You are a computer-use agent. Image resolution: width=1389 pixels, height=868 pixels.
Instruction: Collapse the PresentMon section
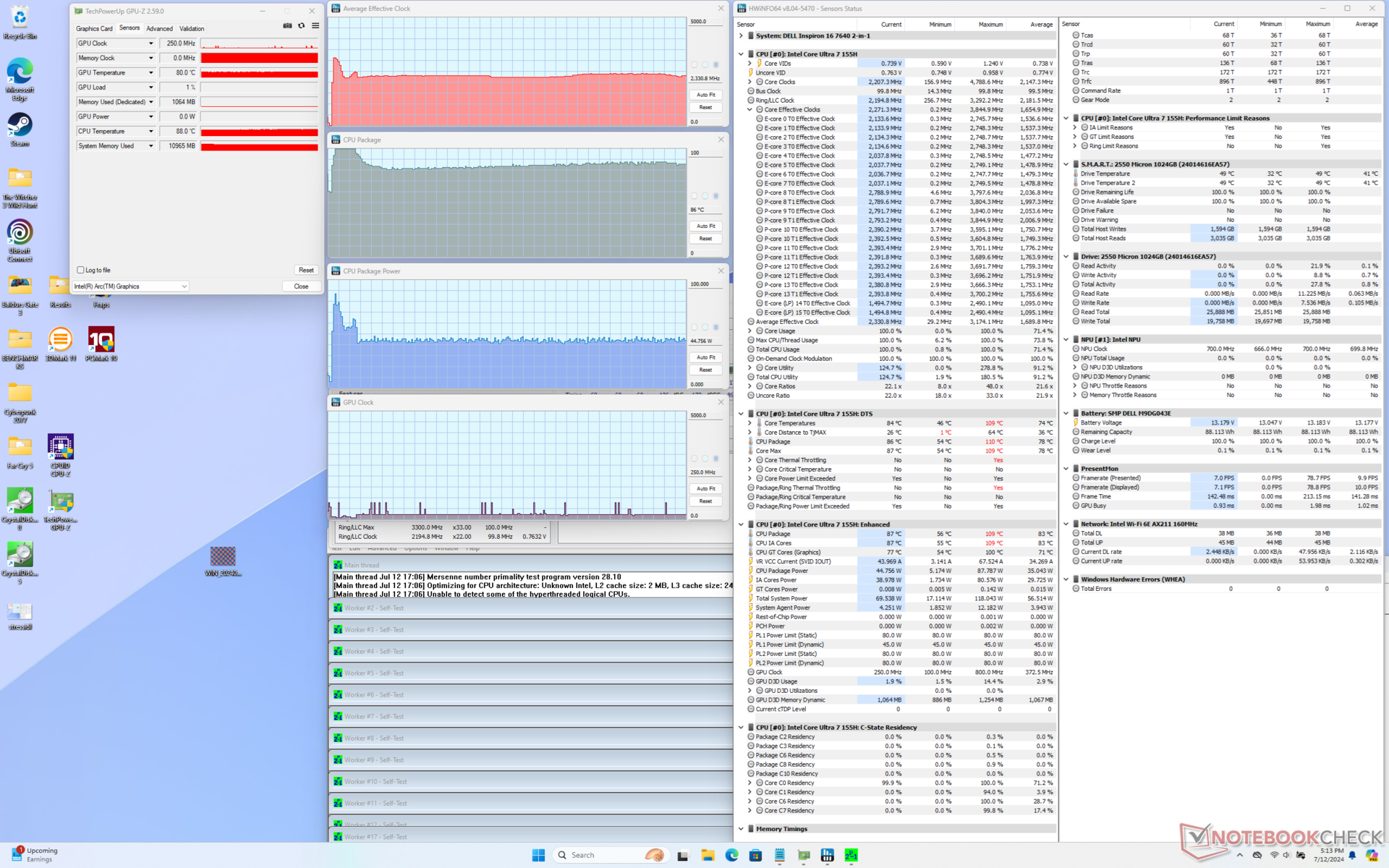[1066, 469]
